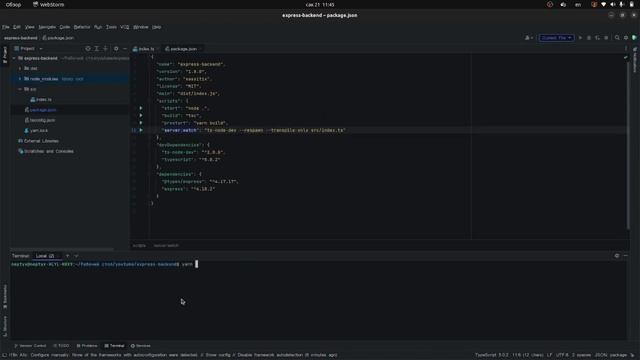Open Search Everywhere magnifier
This screenshot has height=360, width=640.
(617, 38)
